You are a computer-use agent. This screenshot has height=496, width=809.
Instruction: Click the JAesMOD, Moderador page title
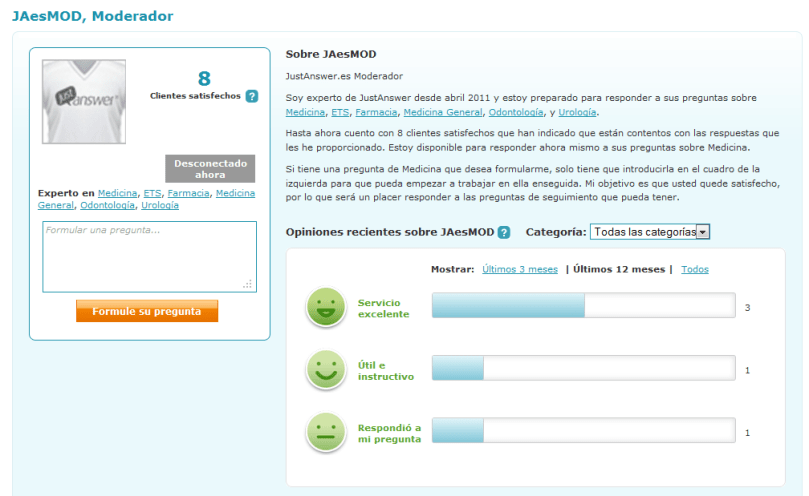click(x=93, y=16)
